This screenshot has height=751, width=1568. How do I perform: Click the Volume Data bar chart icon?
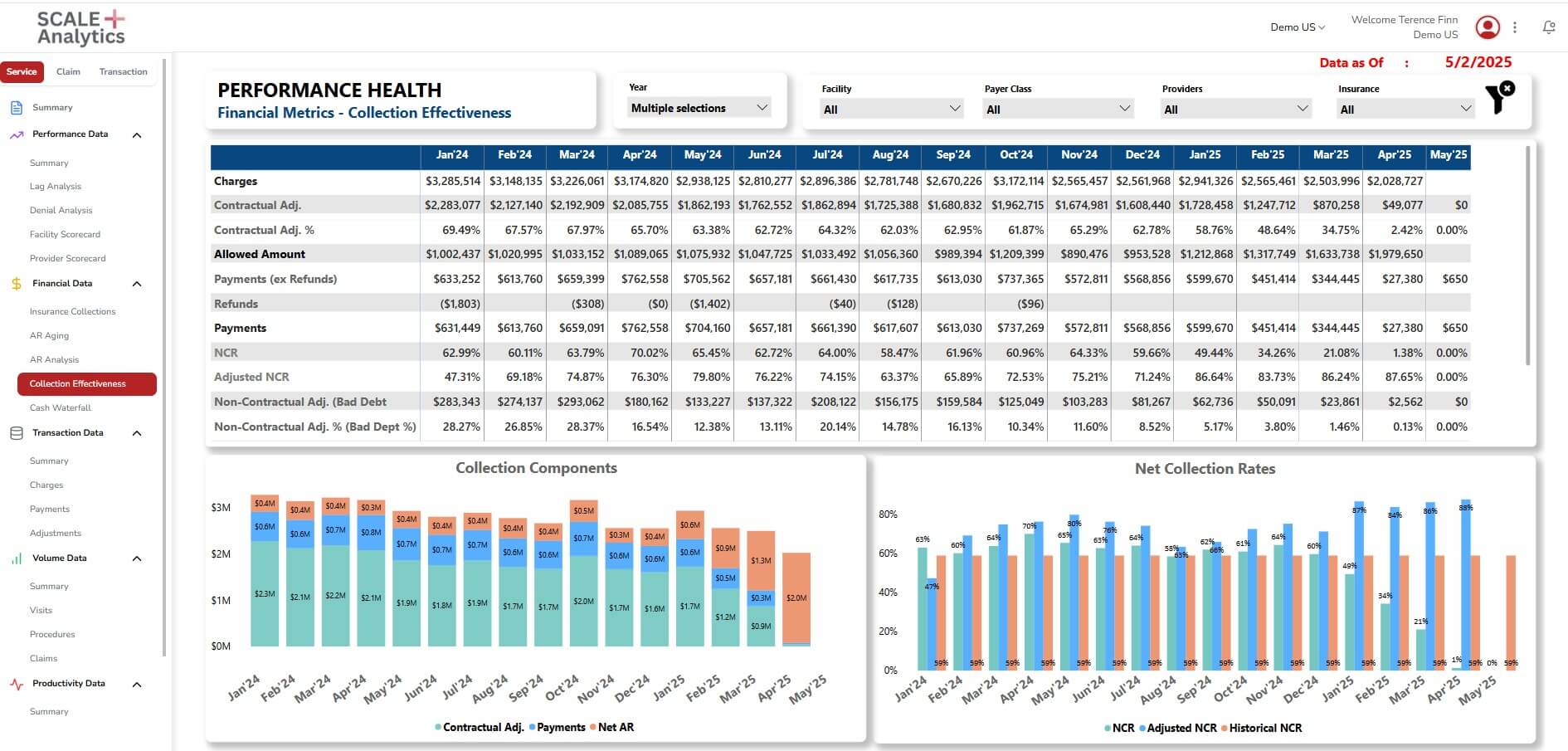click(17, 558)
